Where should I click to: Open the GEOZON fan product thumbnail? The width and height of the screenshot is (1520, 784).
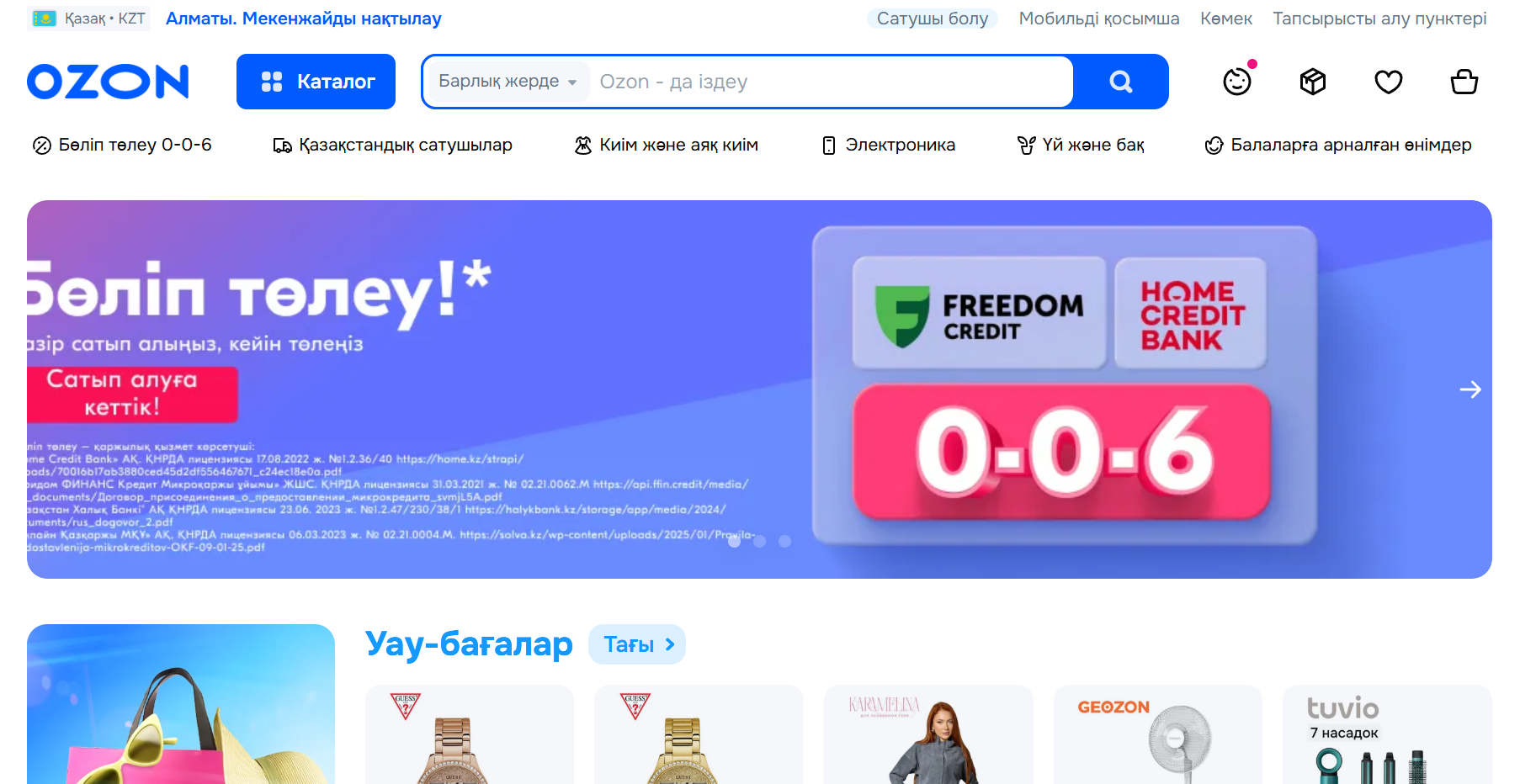click(1158, 734)
